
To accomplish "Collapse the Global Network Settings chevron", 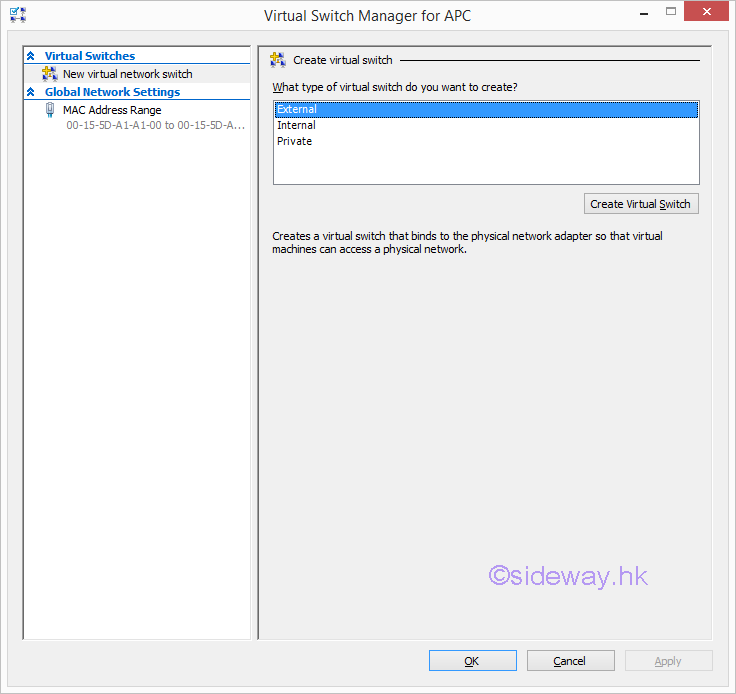I will point(31,92).
